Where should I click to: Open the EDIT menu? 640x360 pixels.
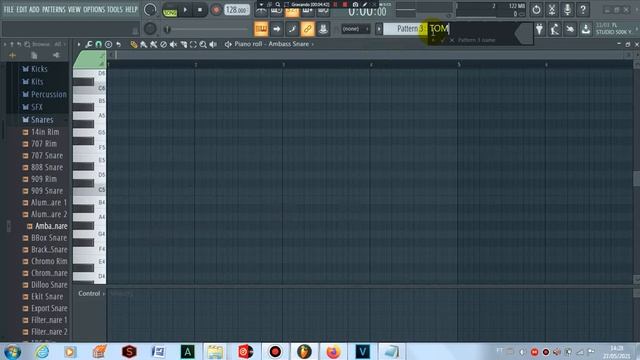click(x=22, y=9)
